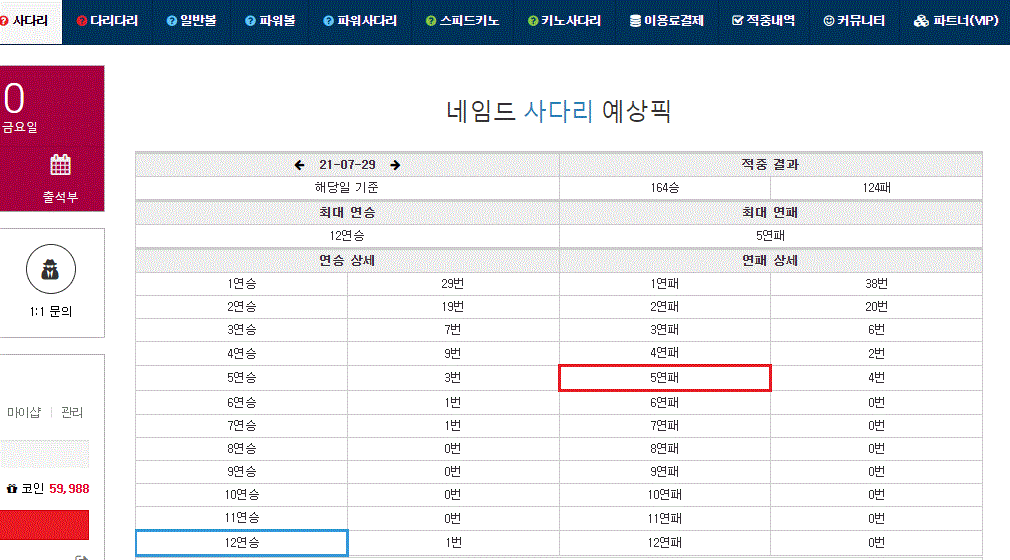Screen dimensions: 1010x560
Task: Click the 7연승 row label
Action: (242, 426)
